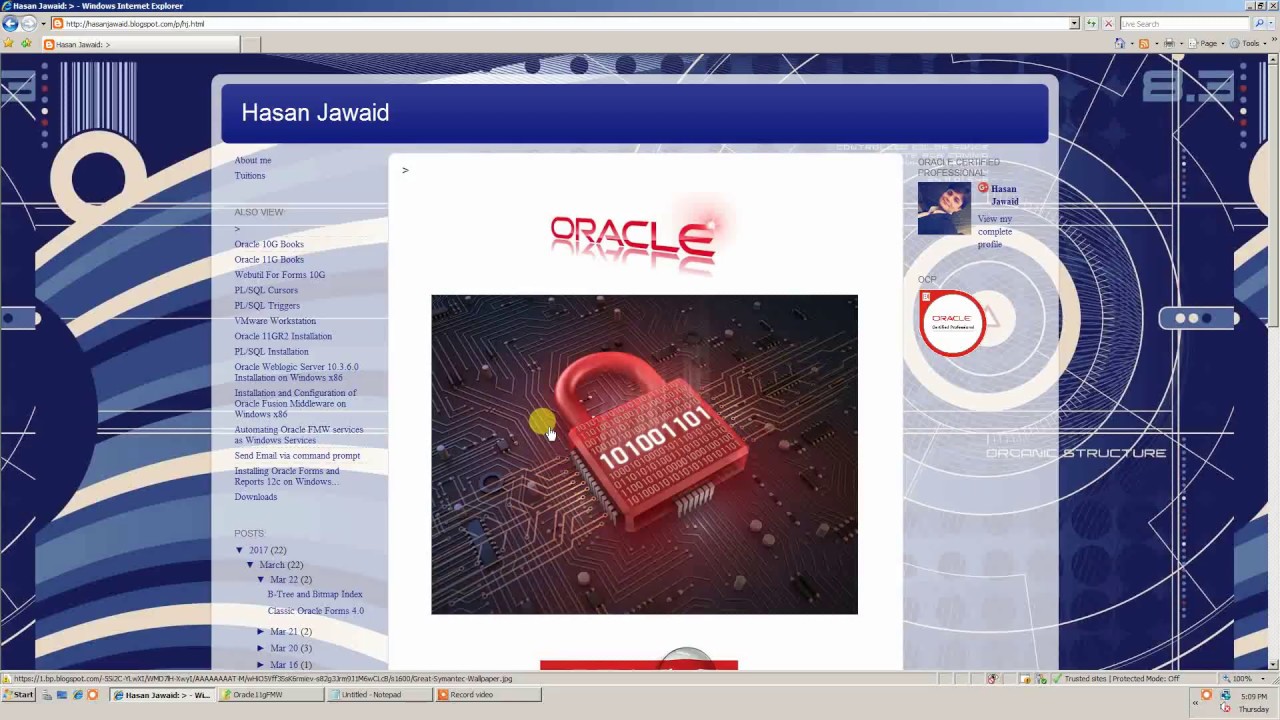The height and width of the screenshot is (720, 1280).
Task: Open Send Email via command prompt link
Action: pyautogui.click(x=297, y=456)
